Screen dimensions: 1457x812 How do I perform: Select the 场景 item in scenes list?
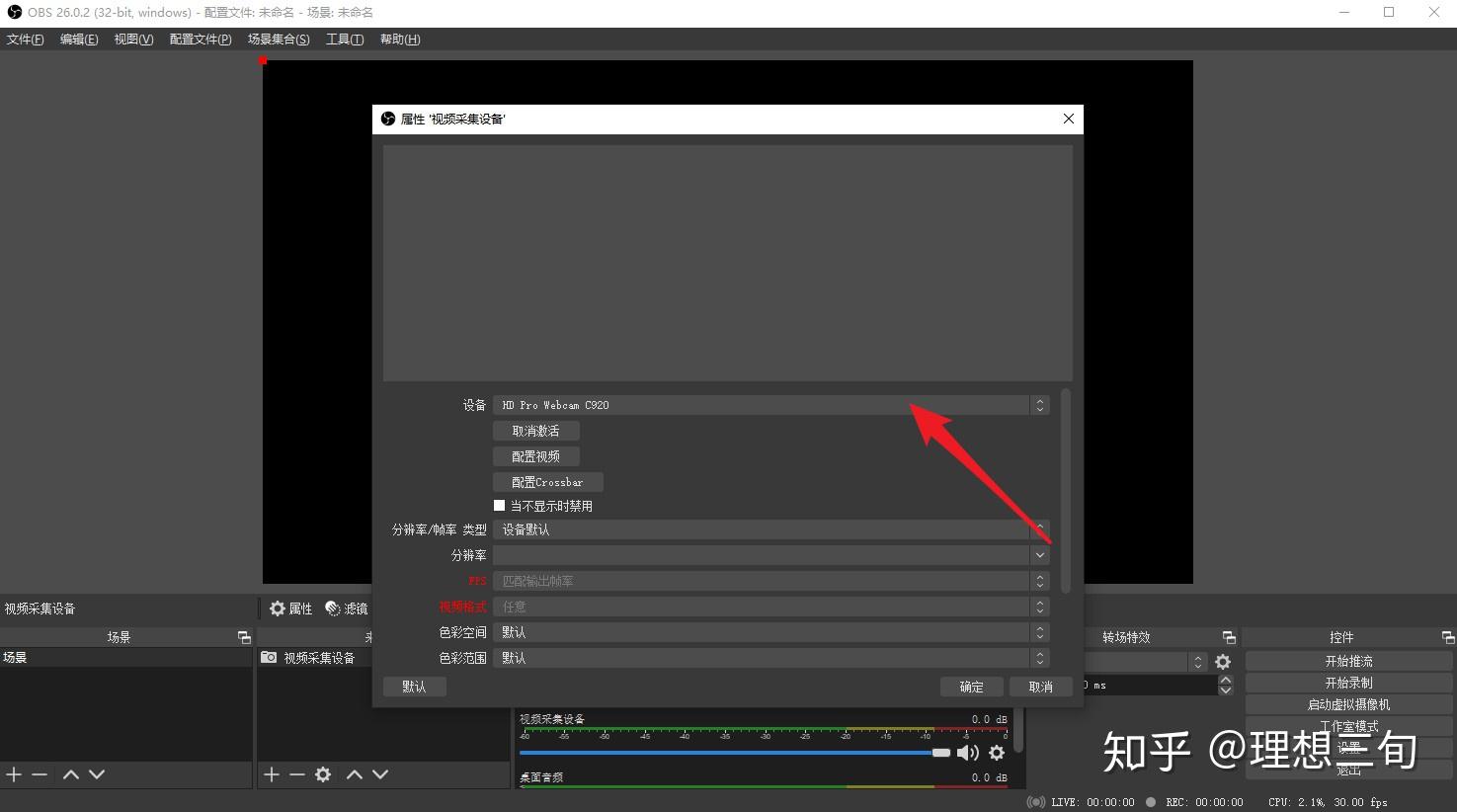pyautogui.click(x=126, y=657)
